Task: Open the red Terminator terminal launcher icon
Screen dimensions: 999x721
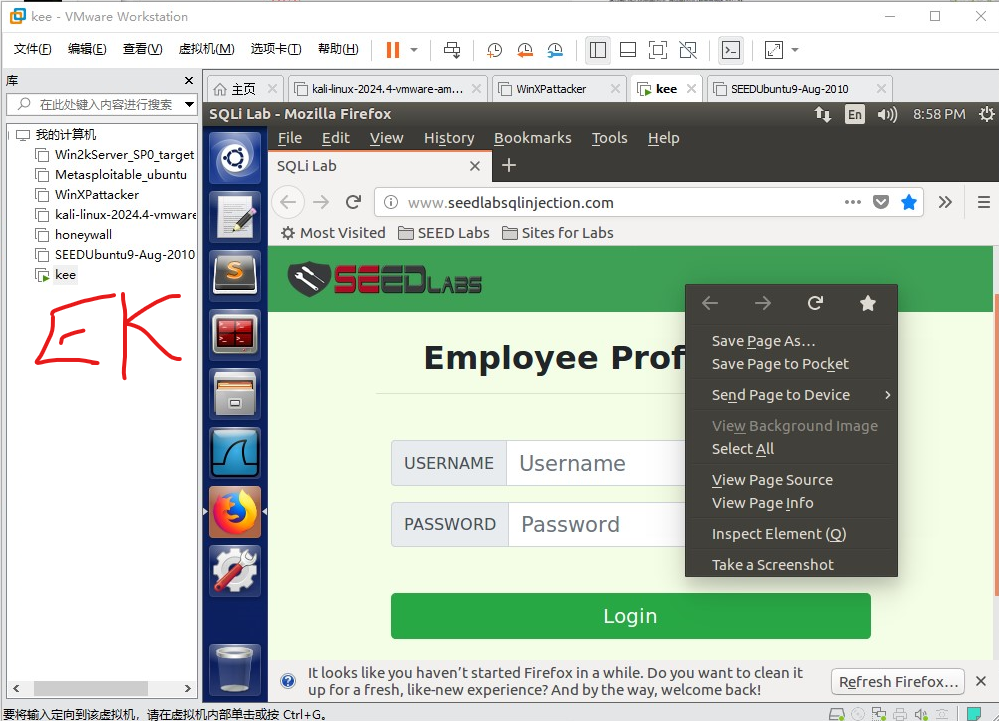Action: [234, 334]
